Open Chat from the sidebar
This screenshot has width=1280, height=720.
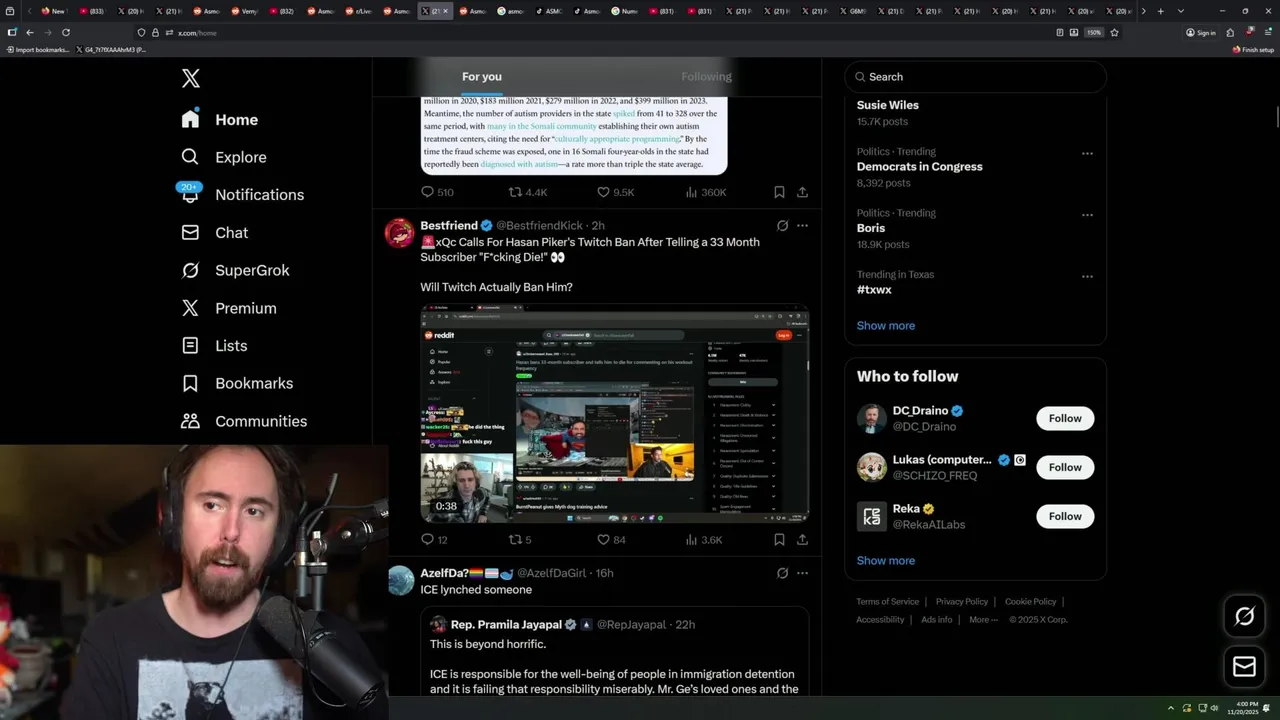click(214, 233)
